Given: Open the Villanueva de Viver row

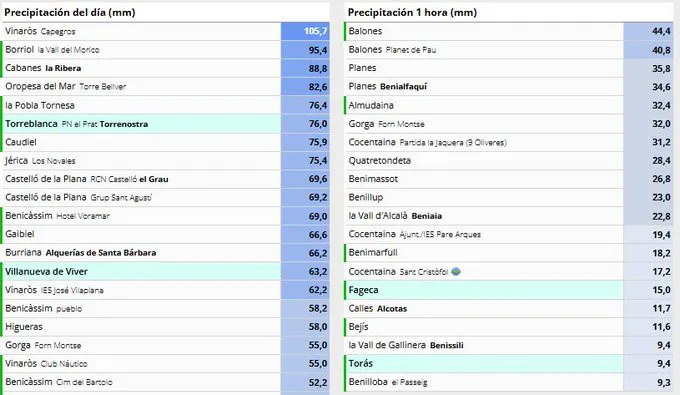Looking at the screenshot, I should coord(166,271).
